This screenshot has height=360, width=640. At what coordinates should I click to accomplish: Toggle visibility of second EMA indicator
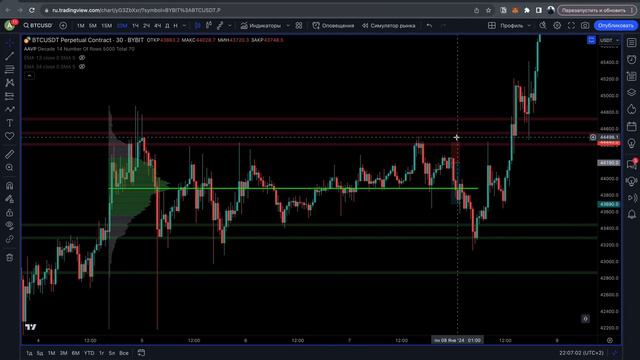click(82, 67)
